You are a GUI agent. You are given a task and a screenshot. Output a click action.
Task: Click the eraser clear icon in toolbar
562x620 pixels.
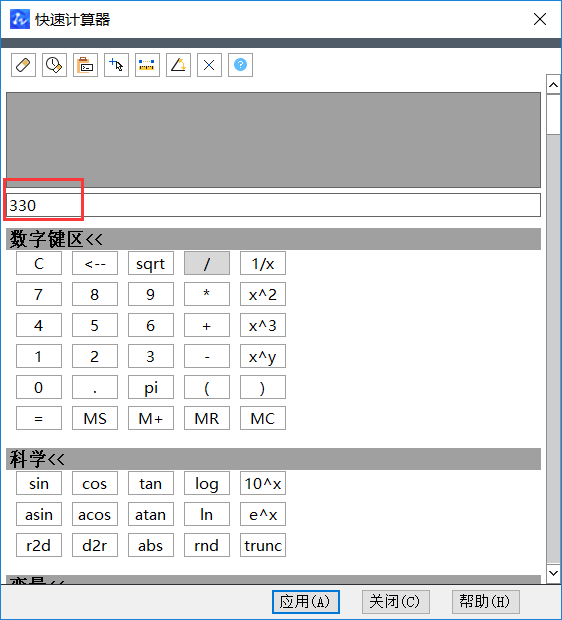[23, 65]
